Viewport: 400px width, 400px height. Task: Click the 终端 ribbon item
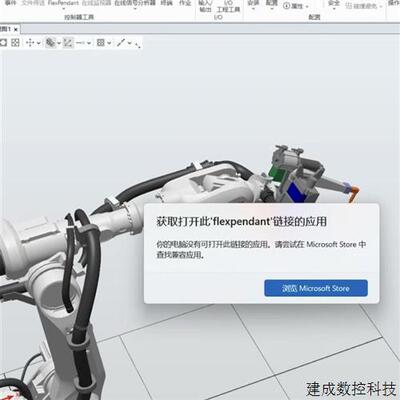coord(167,3)
